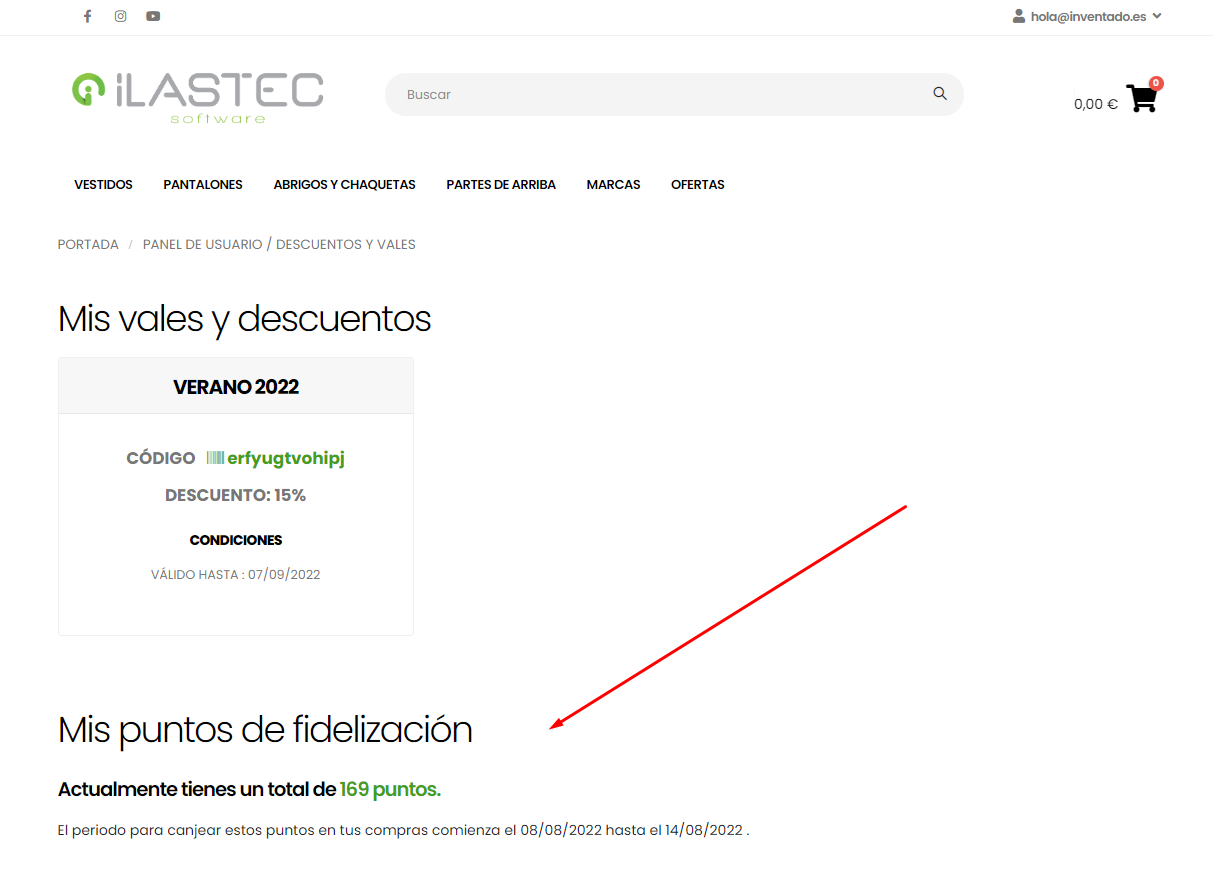Click the barcode icon beside coupon code
The height and width of the screenshot is (889, 1213).
tap(215, 458)
